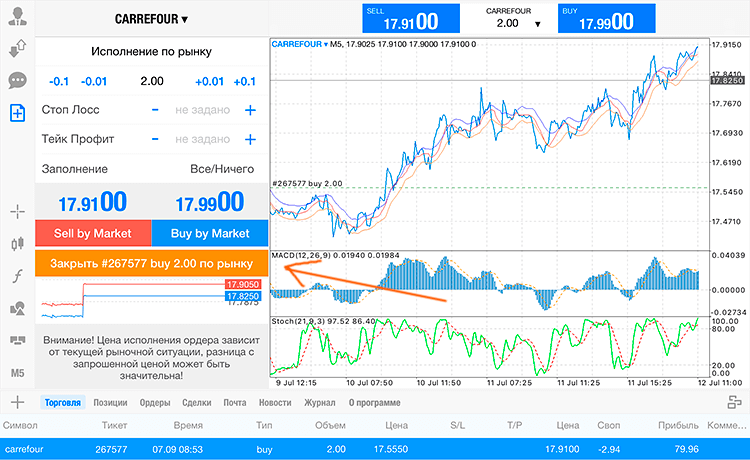Click Закрыть #267577 buy 2.00 по рынку
750x460 pixels.
152,263
